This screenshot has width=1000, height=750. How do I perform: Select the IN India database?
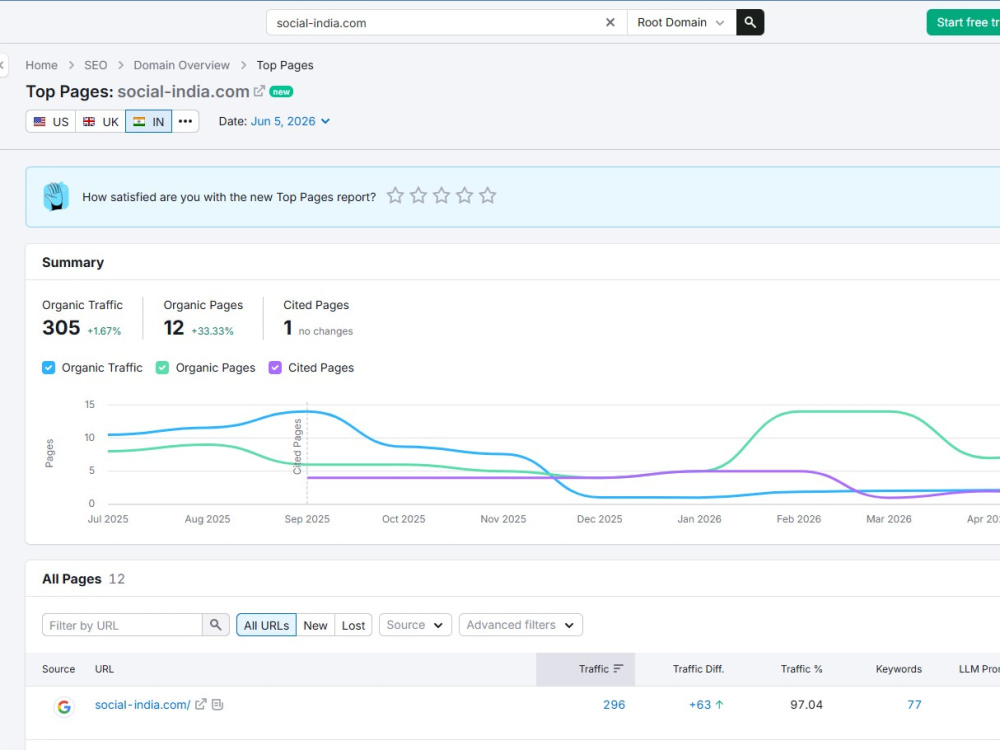tap(149, 121)
